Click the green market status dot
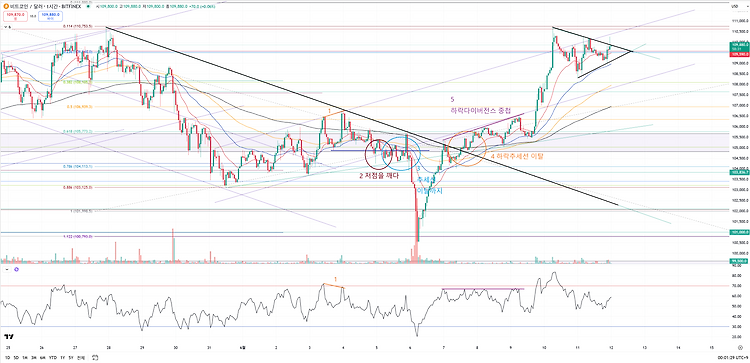This screenshot has height=363, width=750. point(88,6)
